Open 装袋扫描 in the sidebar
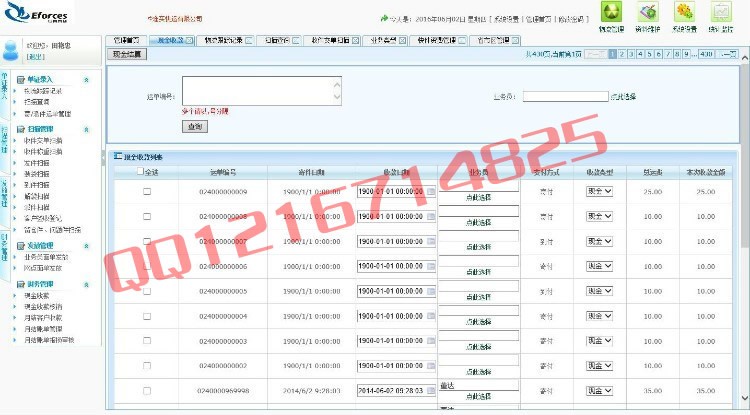 37,174
